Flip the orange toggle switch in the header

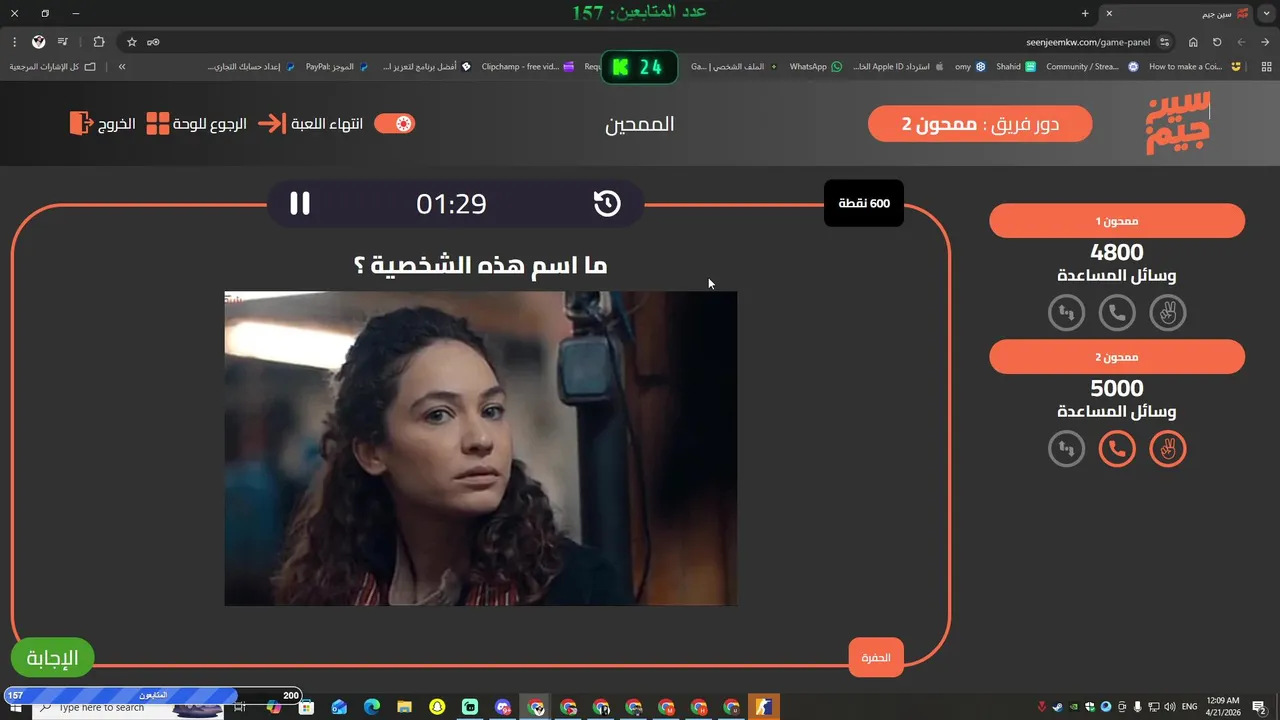pyautogui.click(x=394, y=124)
